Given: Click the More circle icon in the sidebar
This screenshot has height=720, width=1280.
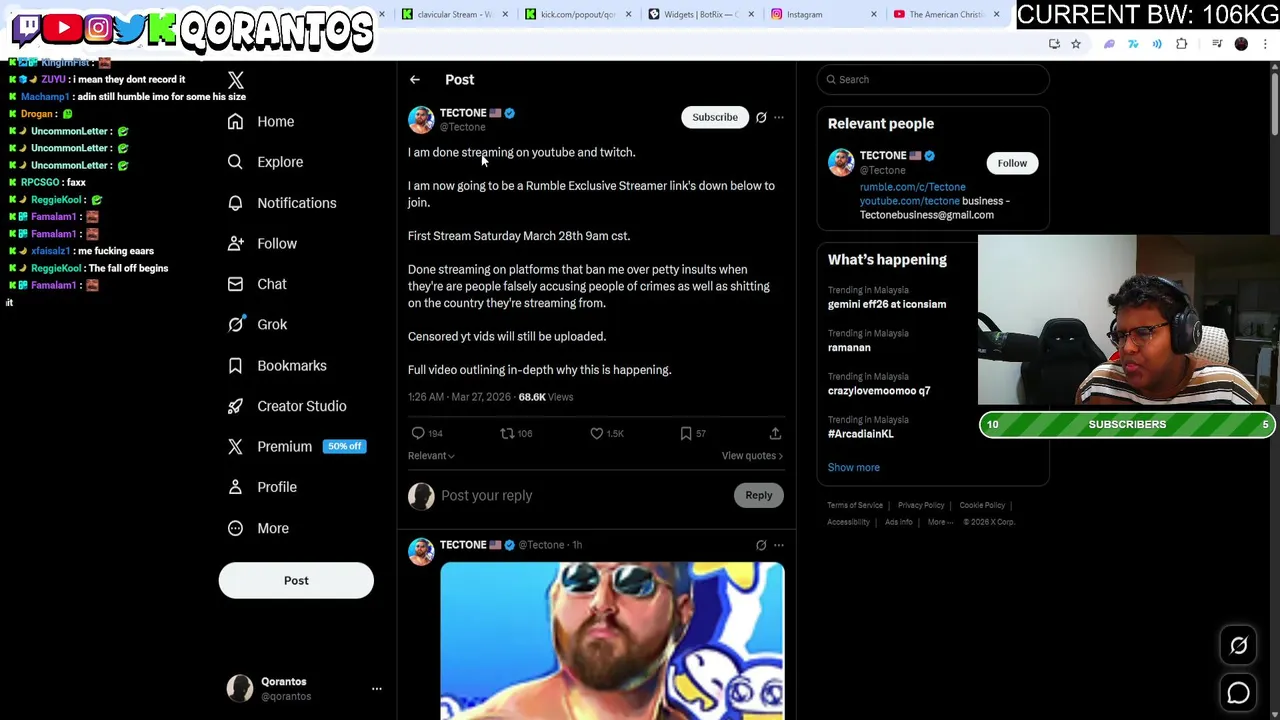Looking at the screenshot, I should tap(235, 528).
